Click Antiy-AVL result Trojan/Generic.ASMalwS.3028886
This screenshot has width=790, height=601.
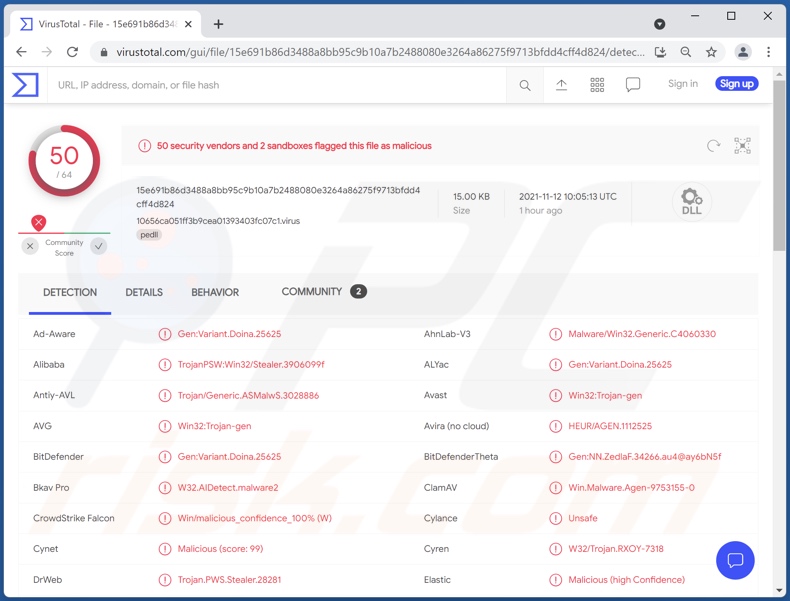pyautogui.click(x=248, y=395)
